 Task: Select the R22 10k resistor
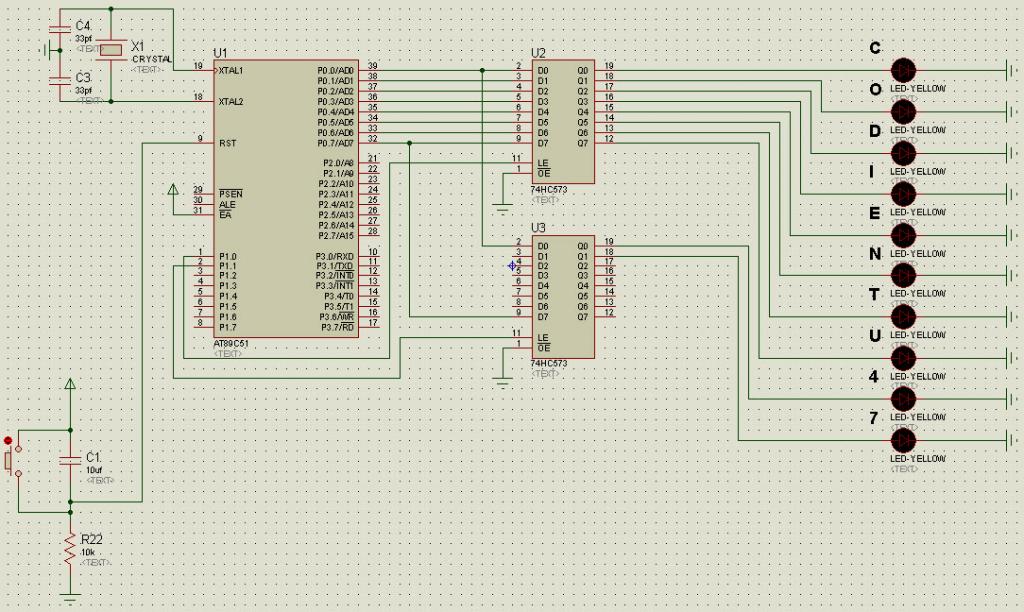coord(70,549)
